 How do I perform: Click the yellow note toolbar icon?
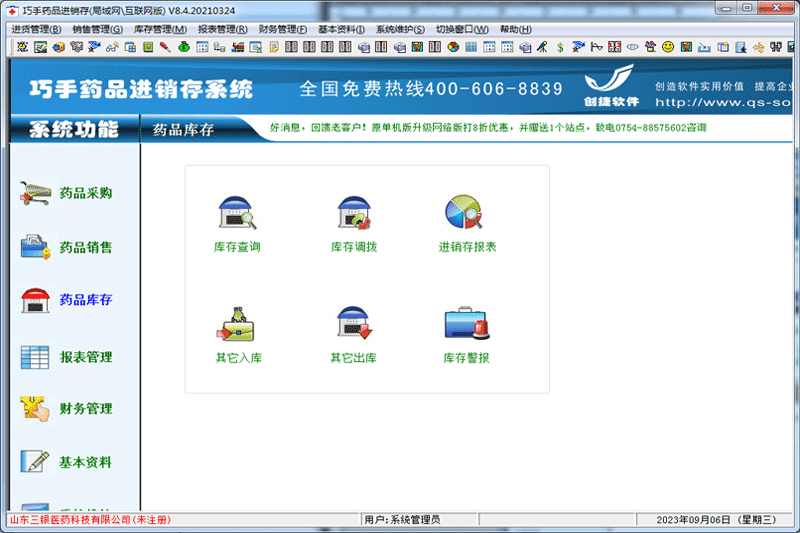pos(274,47)
